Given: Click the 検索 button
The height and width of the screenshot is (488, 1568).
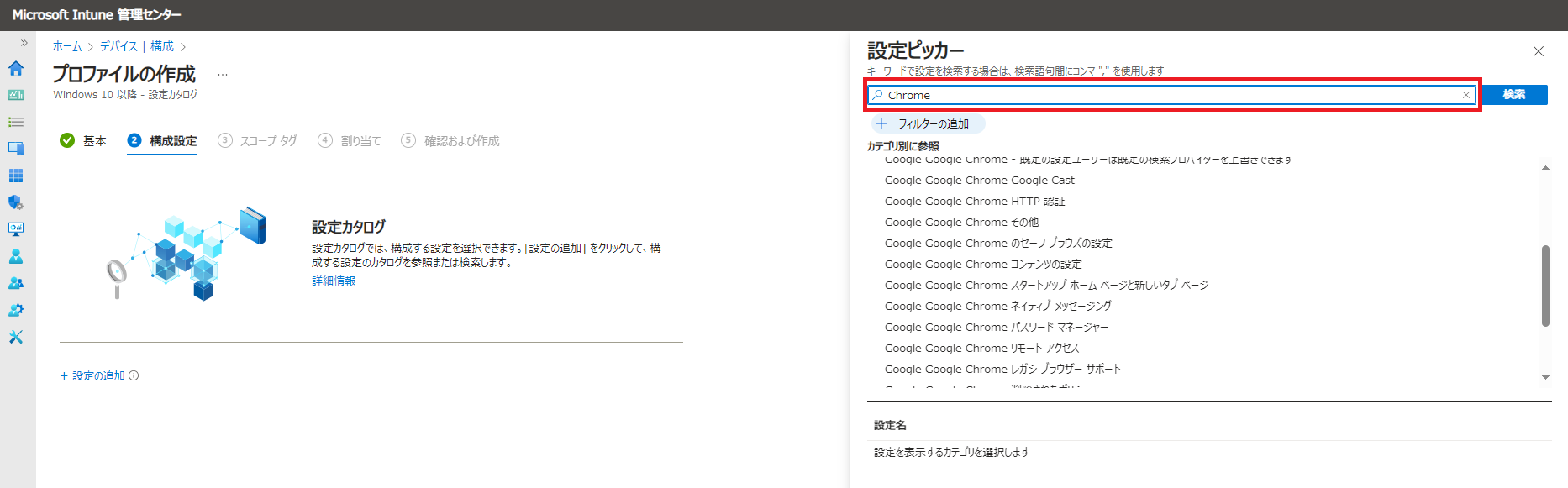Looking at the screenshot, I should 1514,95.
